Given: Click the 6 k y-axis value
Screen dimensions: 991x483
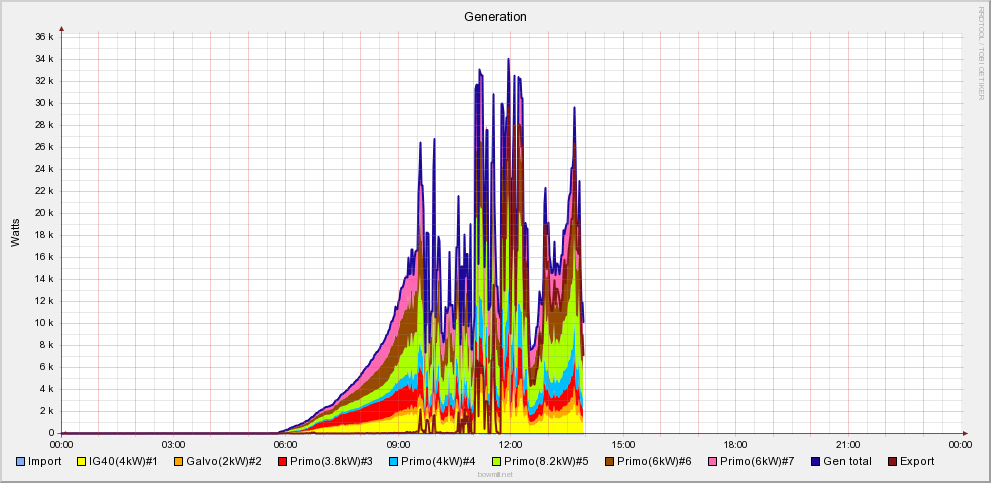Looking at the screenshot, I should point(48,367).
